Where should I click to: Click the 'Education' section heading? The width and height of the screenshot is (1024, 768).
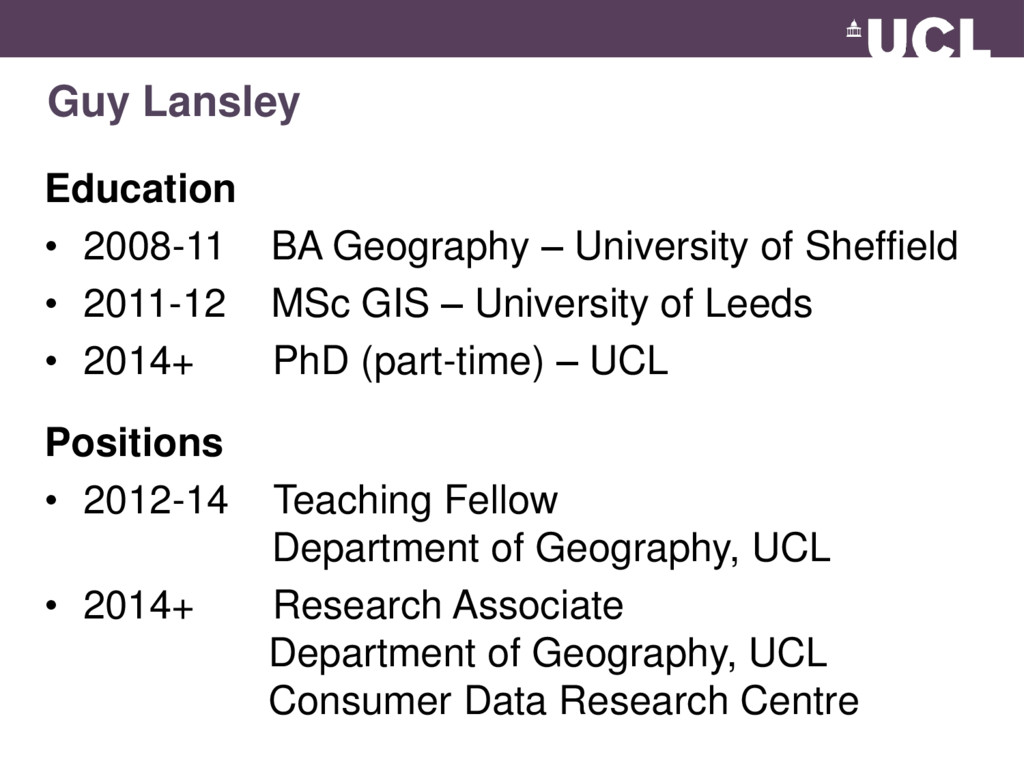[140, 189]
